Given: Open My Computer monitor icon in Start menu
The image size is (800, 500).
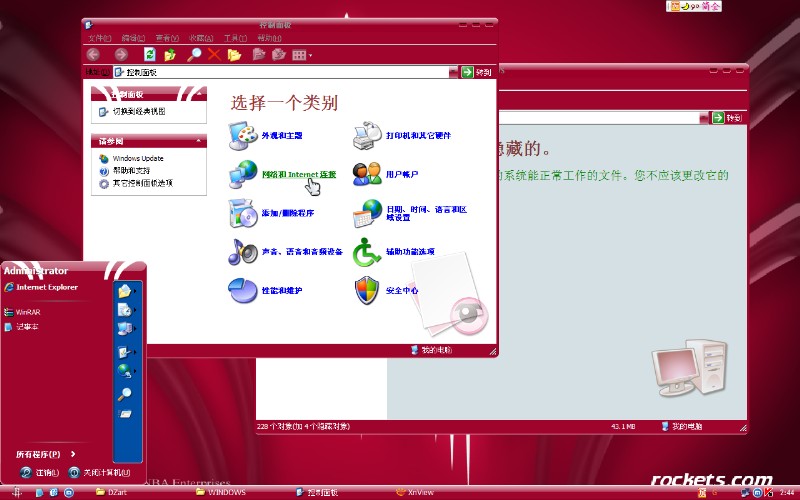Looking at the screenshot, I should point(125,328).
